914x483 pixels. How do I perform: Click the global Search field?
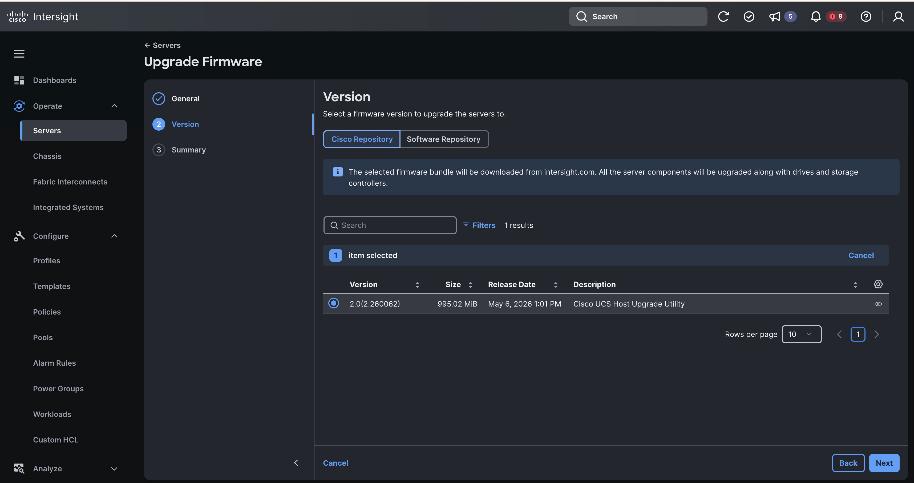tap(638, 16)
